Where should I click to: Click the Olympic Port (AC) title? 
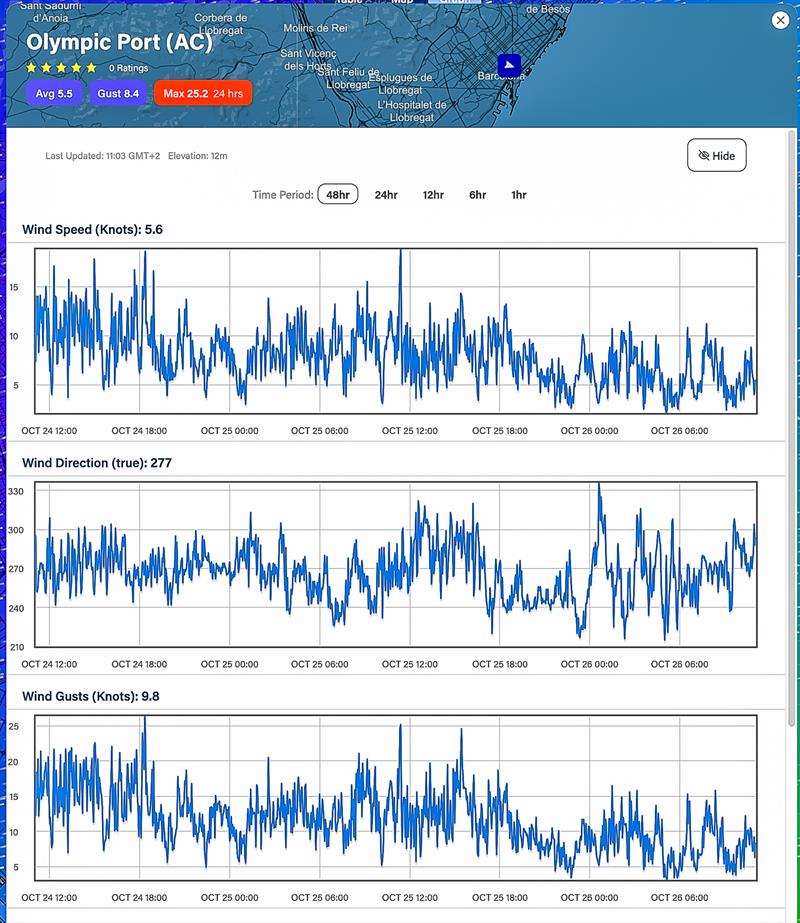(119, 42)
